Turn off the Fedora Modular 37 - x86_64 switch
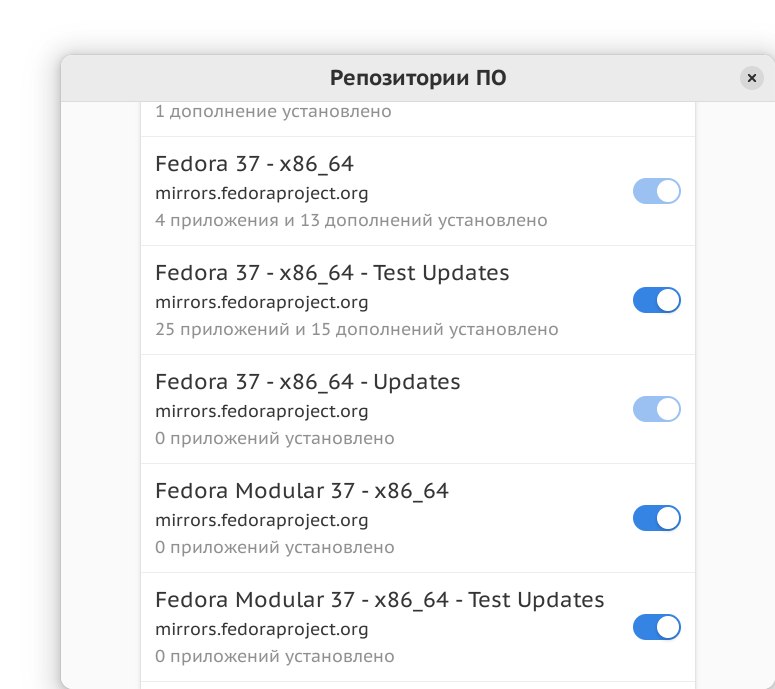The height and width of the screenshot is (689, 775). (x=656, y=518)
